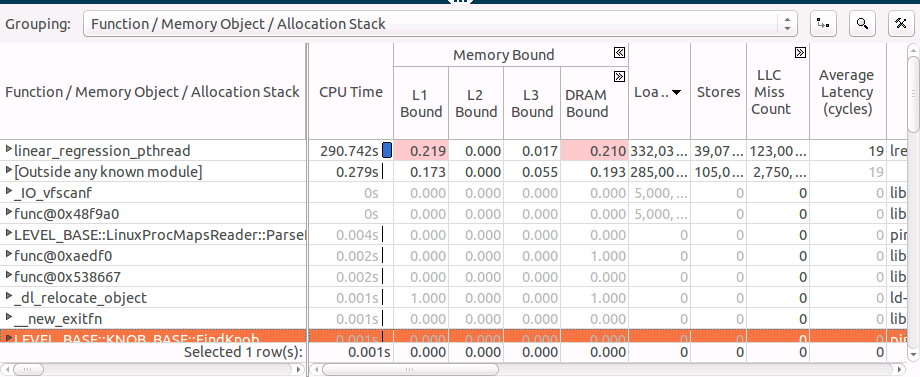The image size is (920, 377).
Task: Expand LEVEL_BASE::LinuxProcMapsReader row
Action: tap(8, 234)
